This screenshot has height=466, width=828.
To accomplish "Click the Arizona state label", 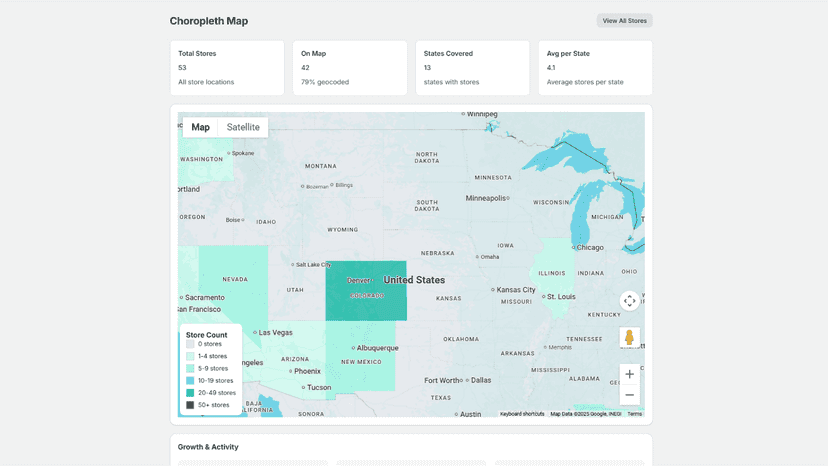I will 295,359.
